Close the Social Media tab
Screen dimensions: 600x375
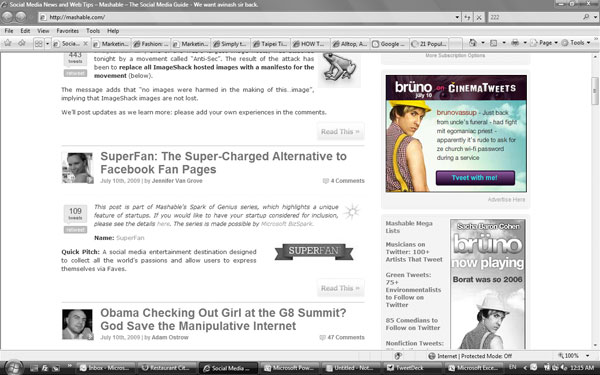(x=85, y=44)
